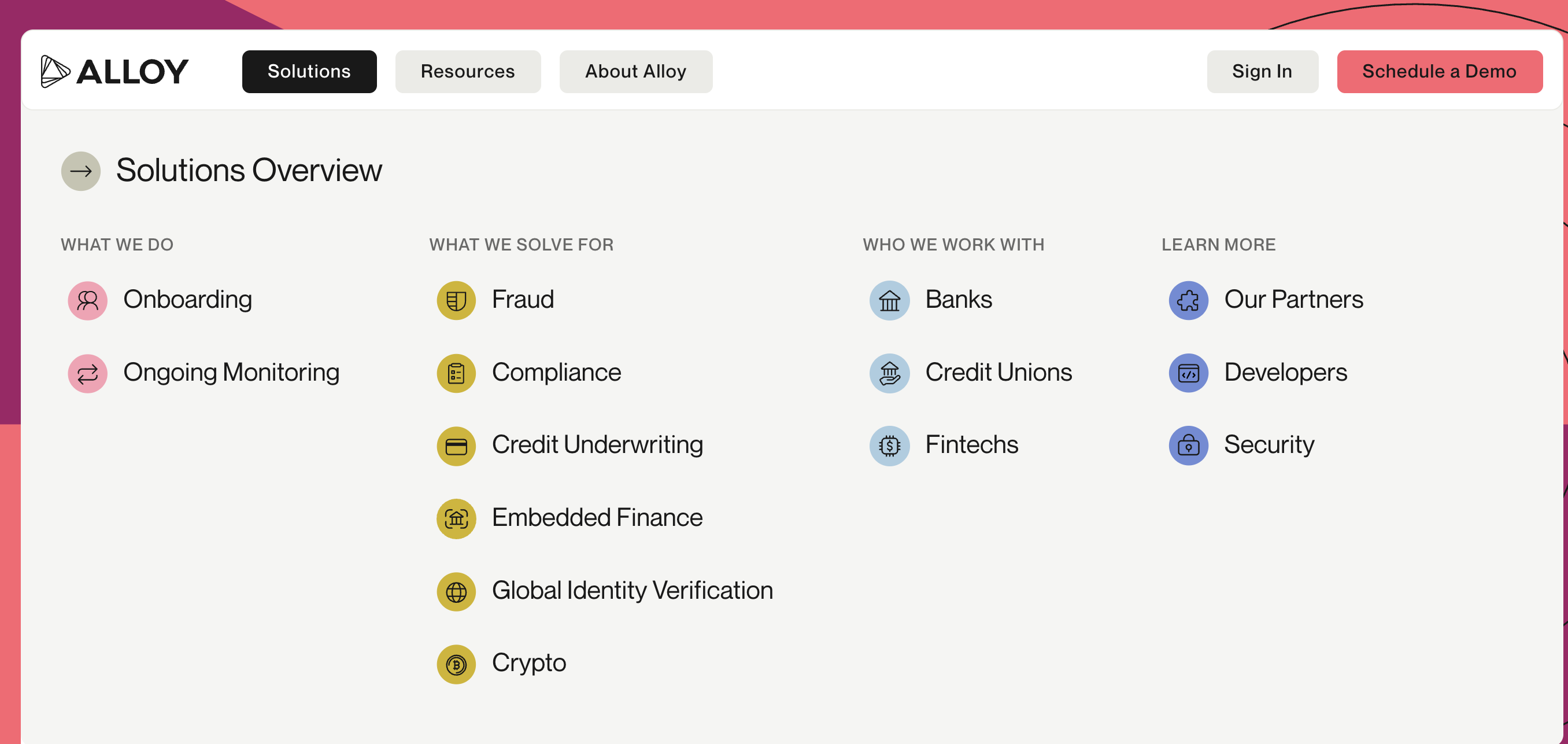Screen dimensions: 1568x744
Task: Click the Onboarding people icon
Action: coord(88,300)
